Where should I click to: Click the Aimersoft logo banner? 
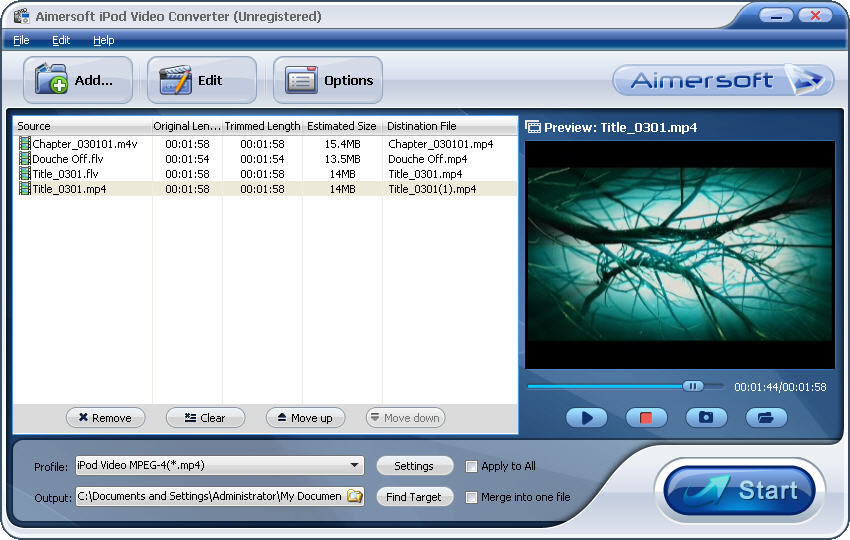[x=723, y=80]
